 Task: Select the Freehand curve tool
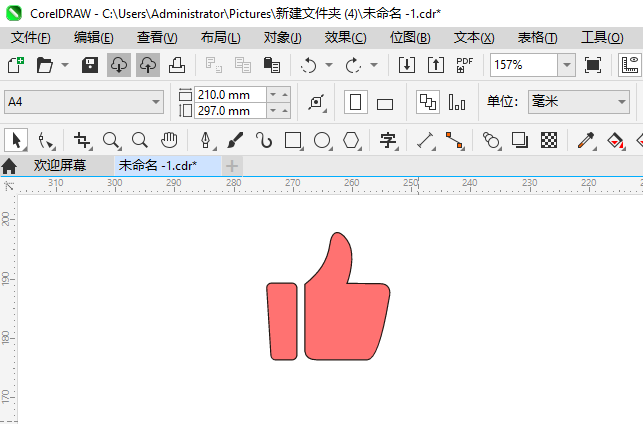[x=264, y=141]
